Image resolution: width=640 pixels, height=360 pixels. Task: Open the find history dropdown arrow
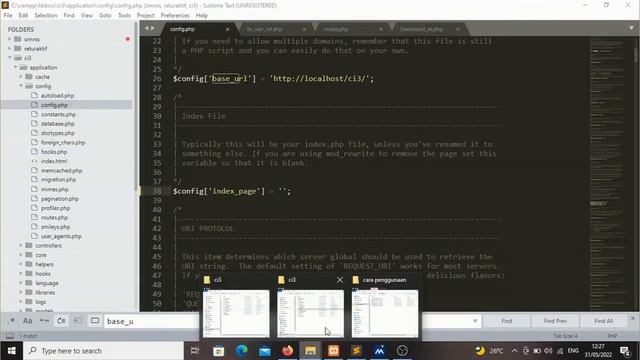475,321
